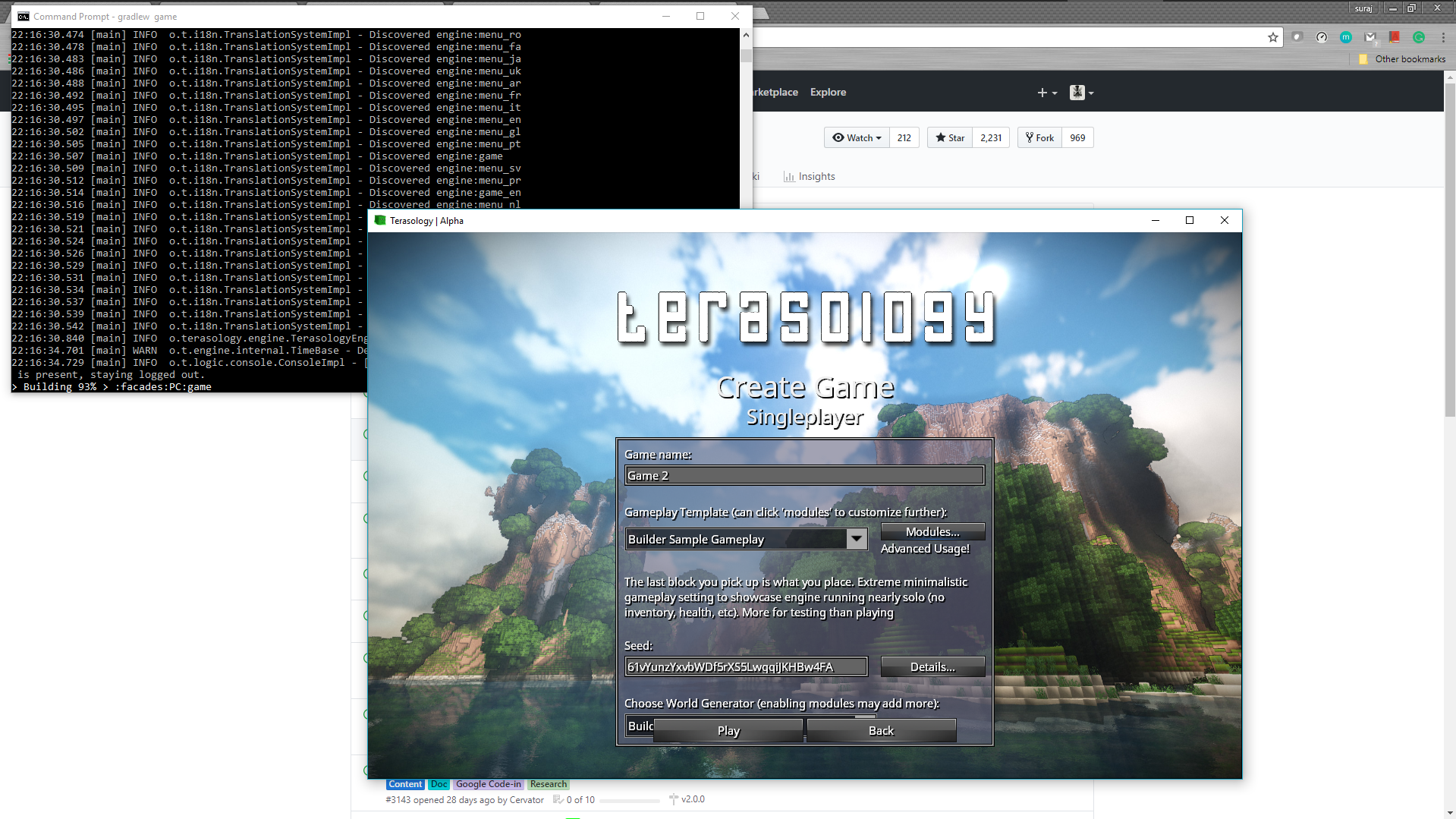Click the Gmail checker extension icon
The height and width of the screenshot is (819, 1456).
tap(1370, 36)
